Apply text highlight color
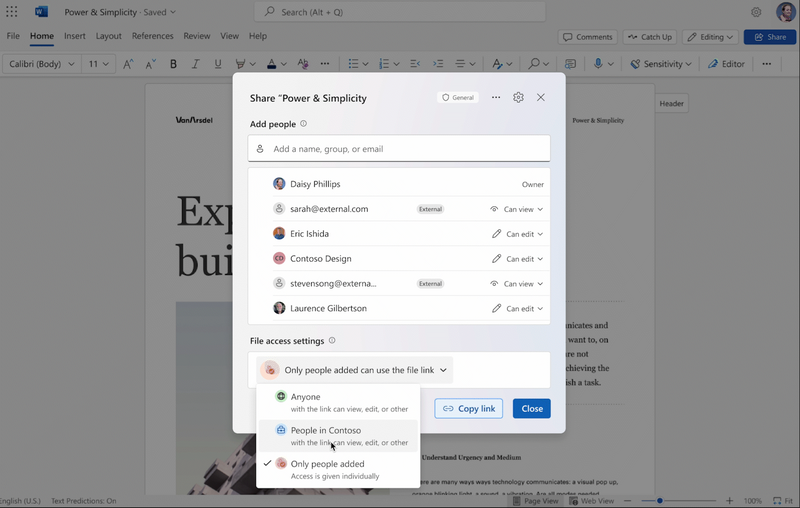 (x=240, y=64)
